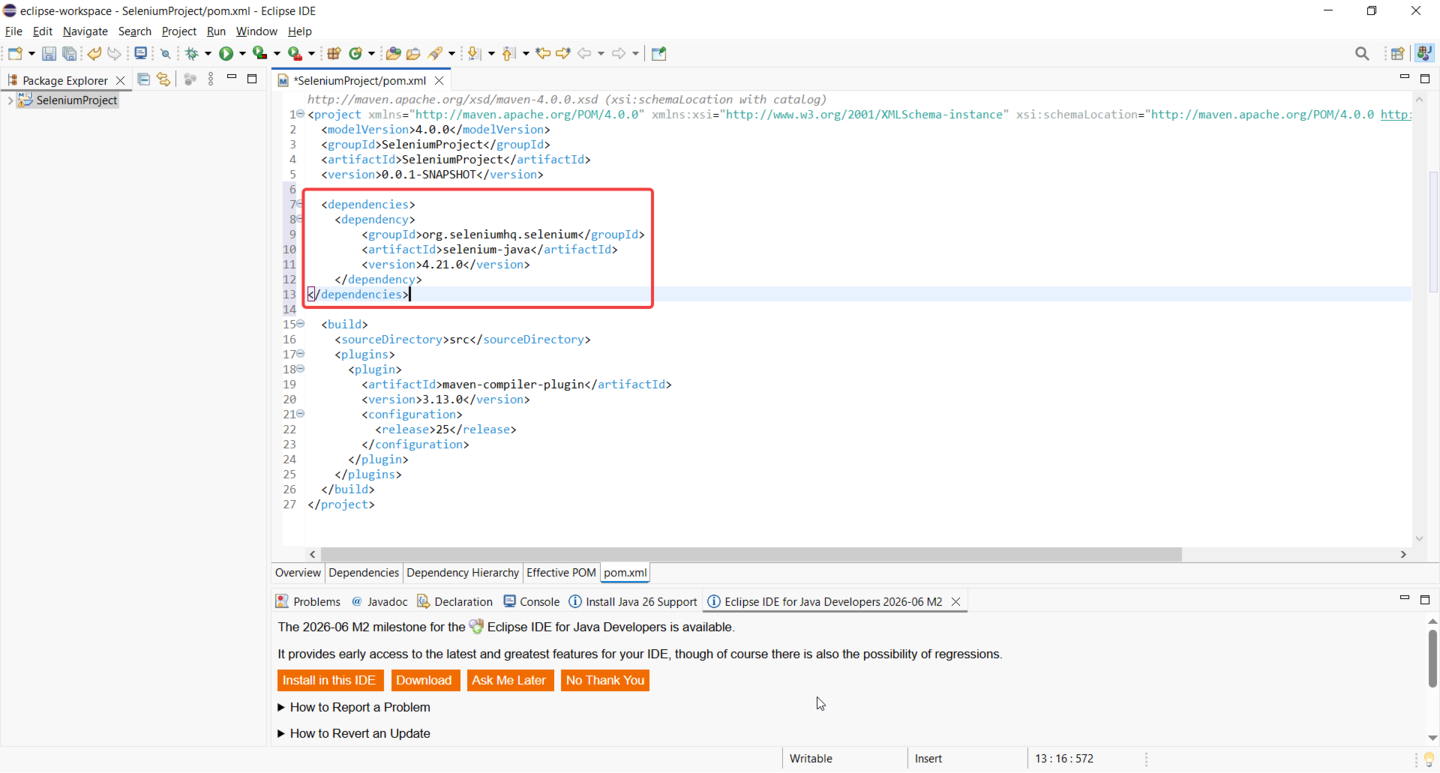Open the New file dropdown arrow
This screenshot has width=1440, height=773.
[x=32, y=54]
